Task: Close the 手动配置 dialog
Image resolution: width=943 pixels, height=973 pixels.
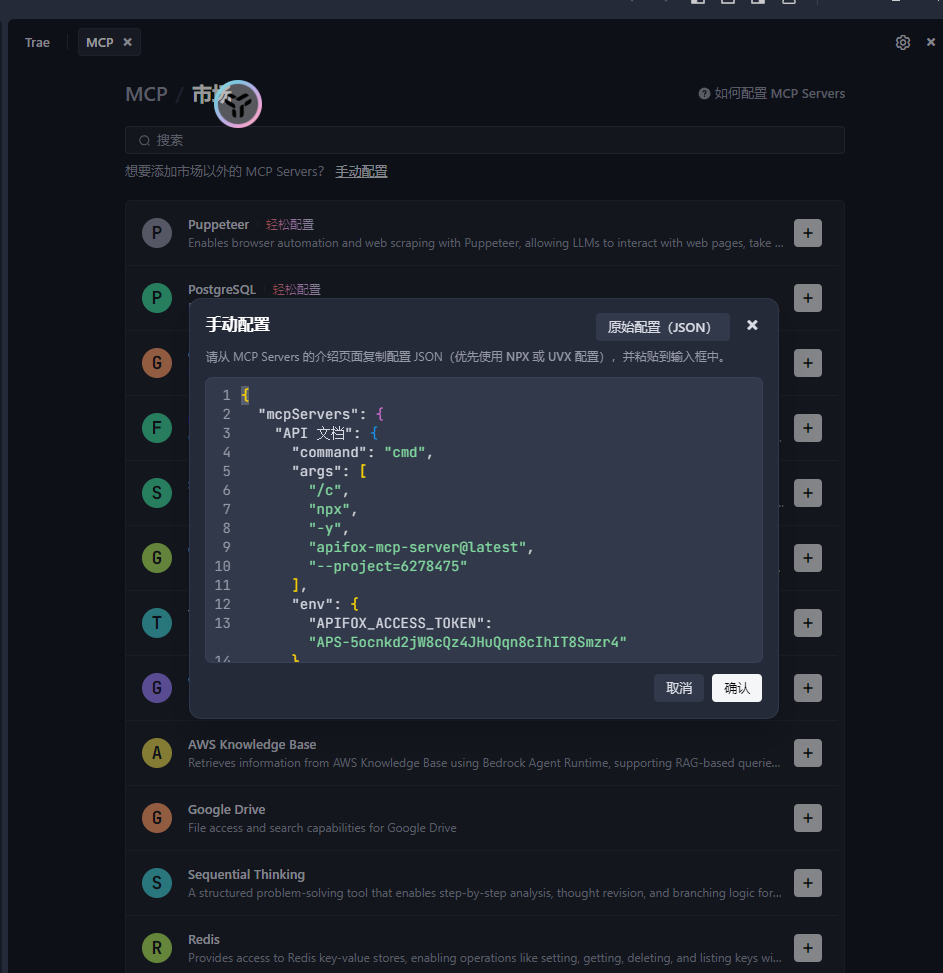Action: pos(752,325)
